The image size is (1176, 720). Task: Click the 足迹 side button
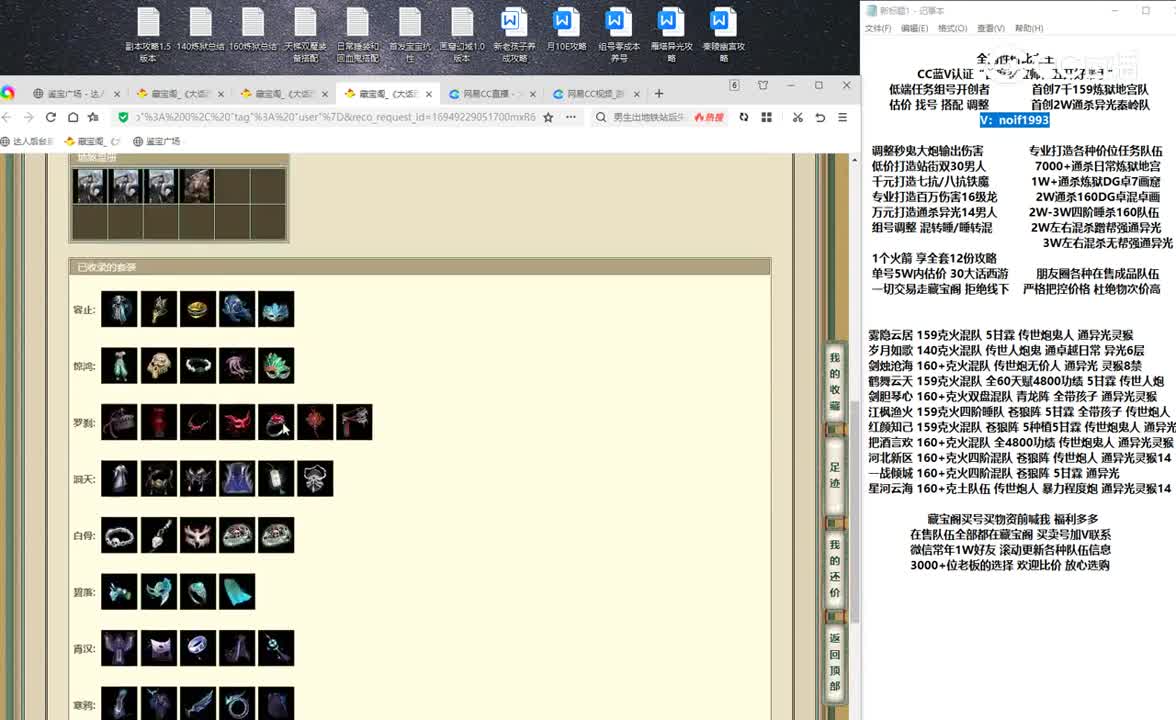pyautogui.click(x=835, y=475)
